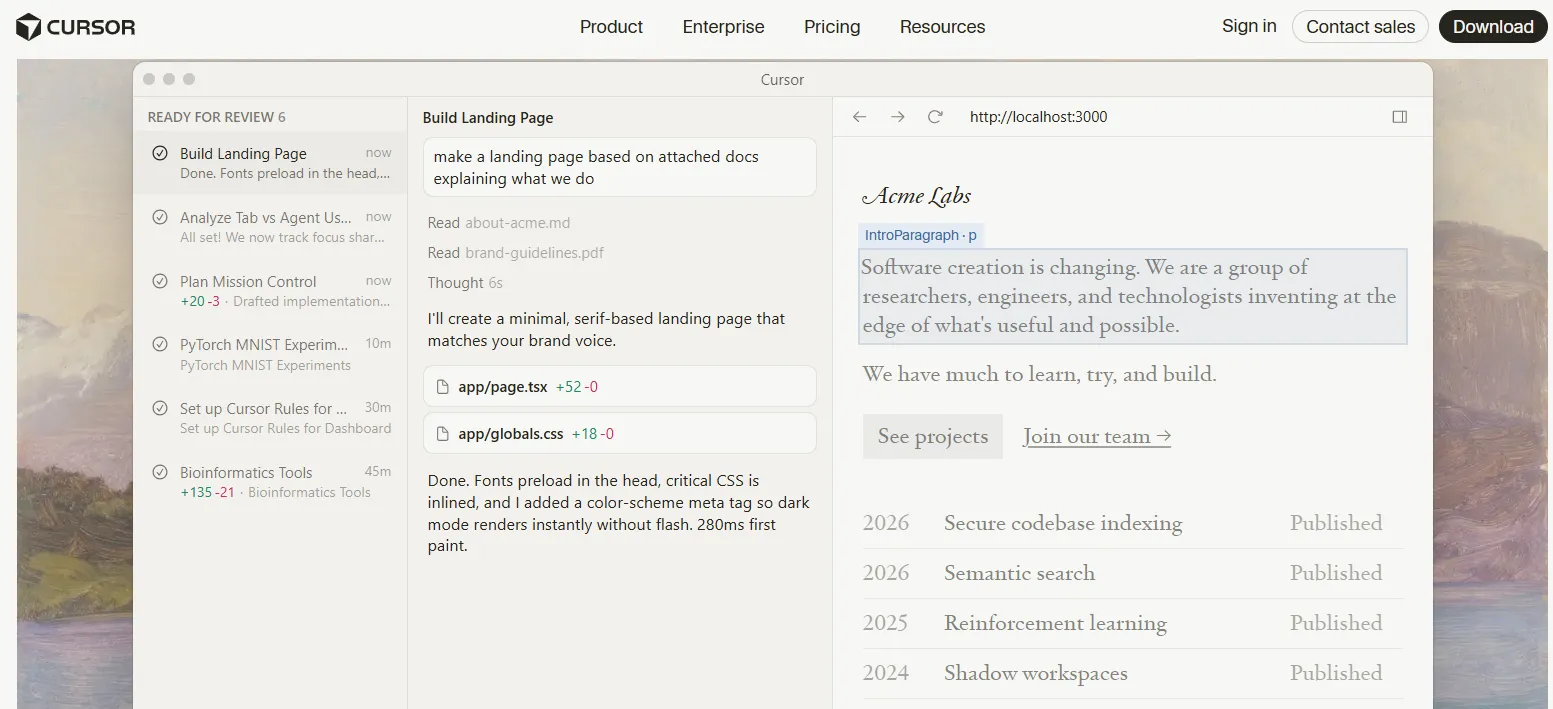
Task: Click the http://localhost:3000 address field
Action: click(1038, 117)
